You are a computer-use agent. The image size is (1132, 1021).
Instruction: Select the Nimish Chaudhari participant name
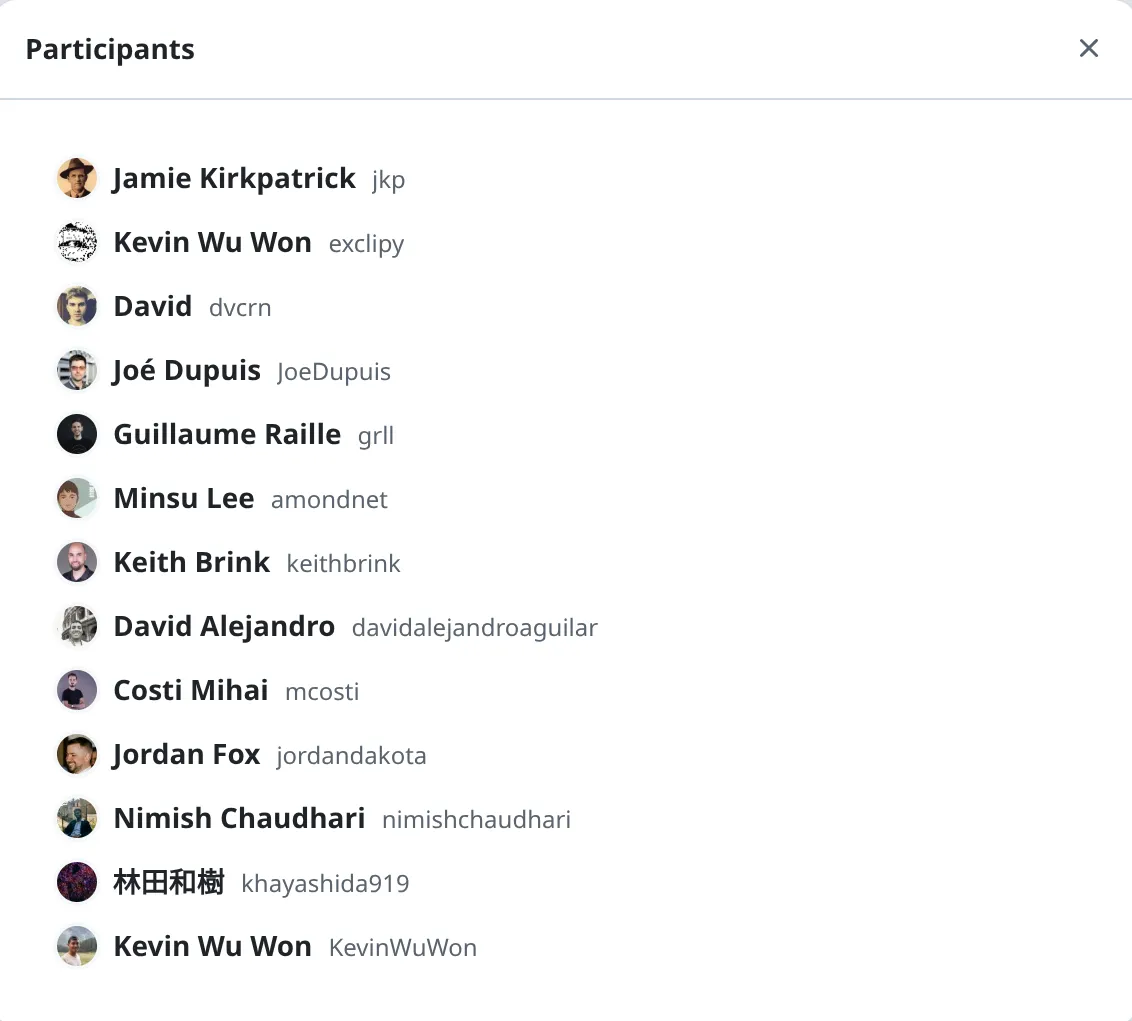point(239,818)
